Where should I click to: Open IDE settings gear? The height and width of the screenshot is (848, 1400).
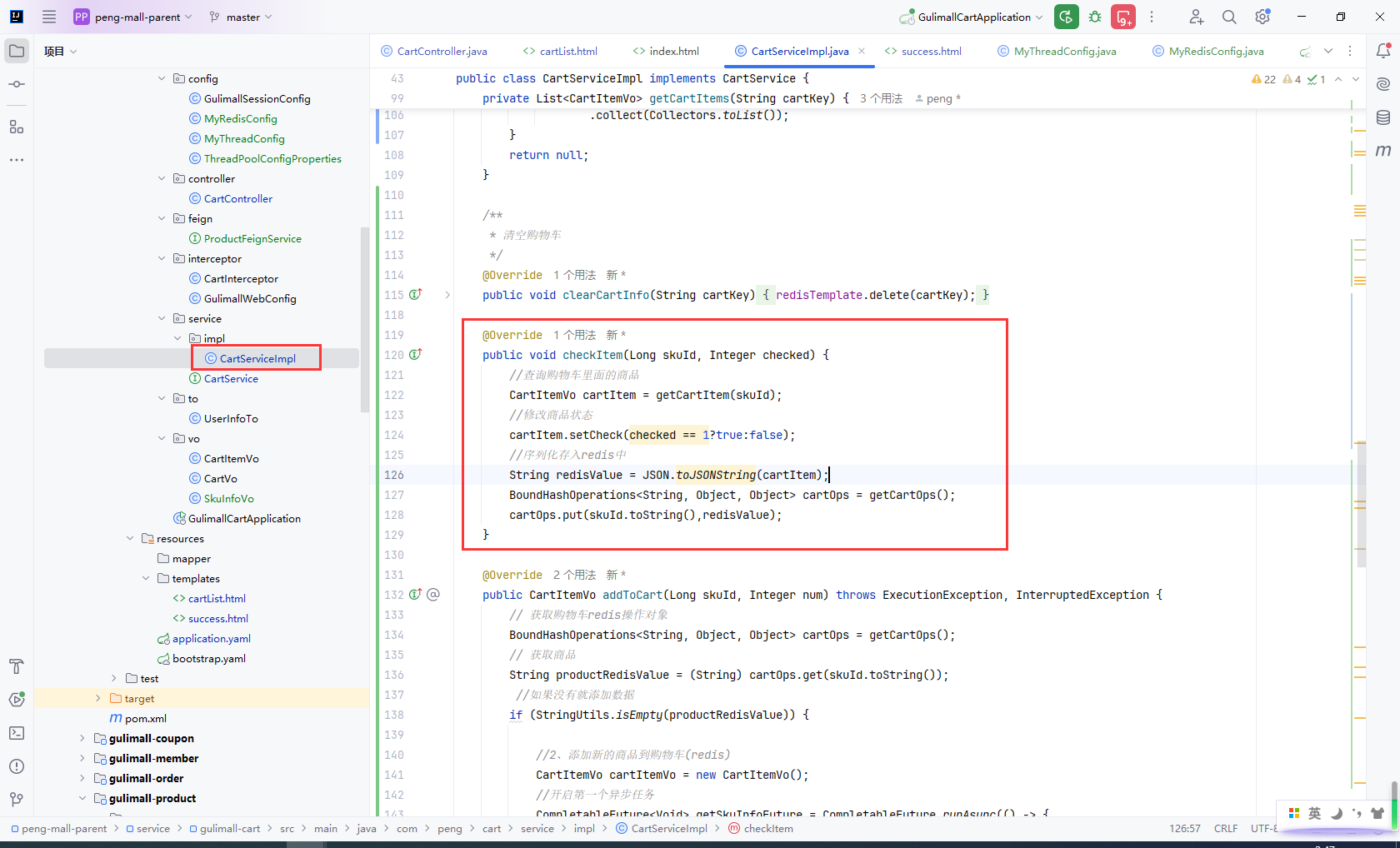(1262, 17)
